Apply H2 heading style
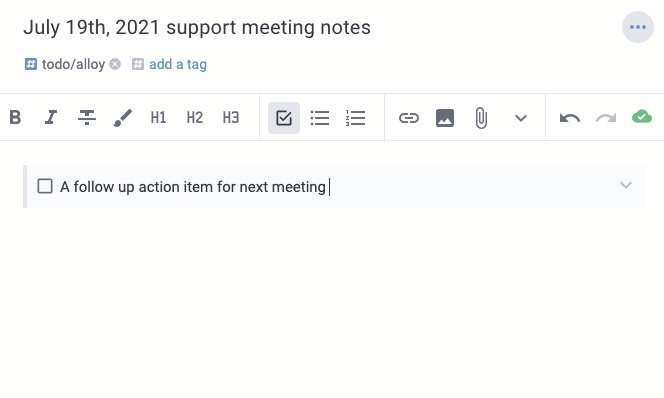This screenshot has width=664, height=398. pos(195,117)
